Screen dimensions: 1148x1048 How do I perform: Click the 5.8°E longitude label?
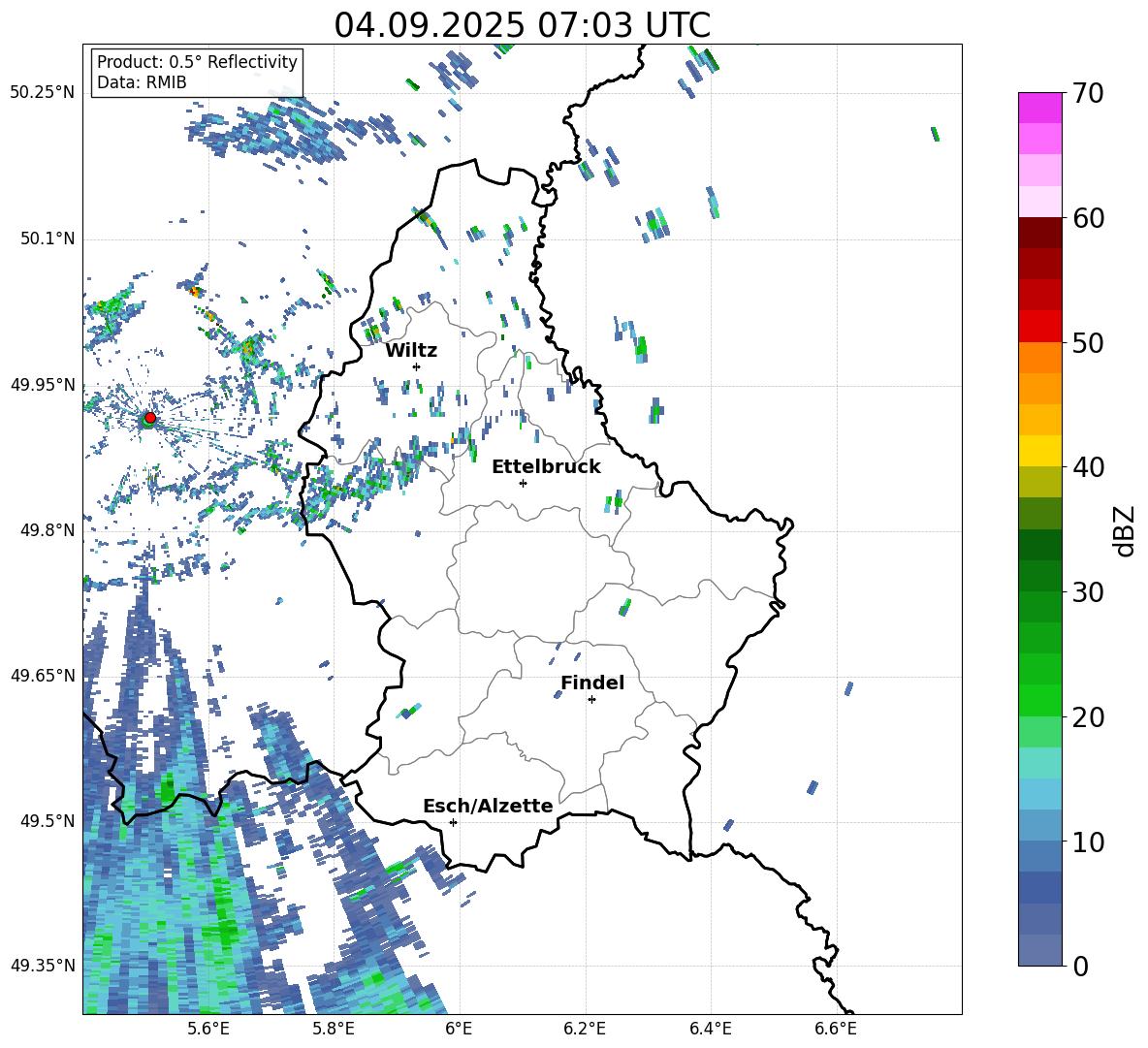click(x=334, y=1029)
